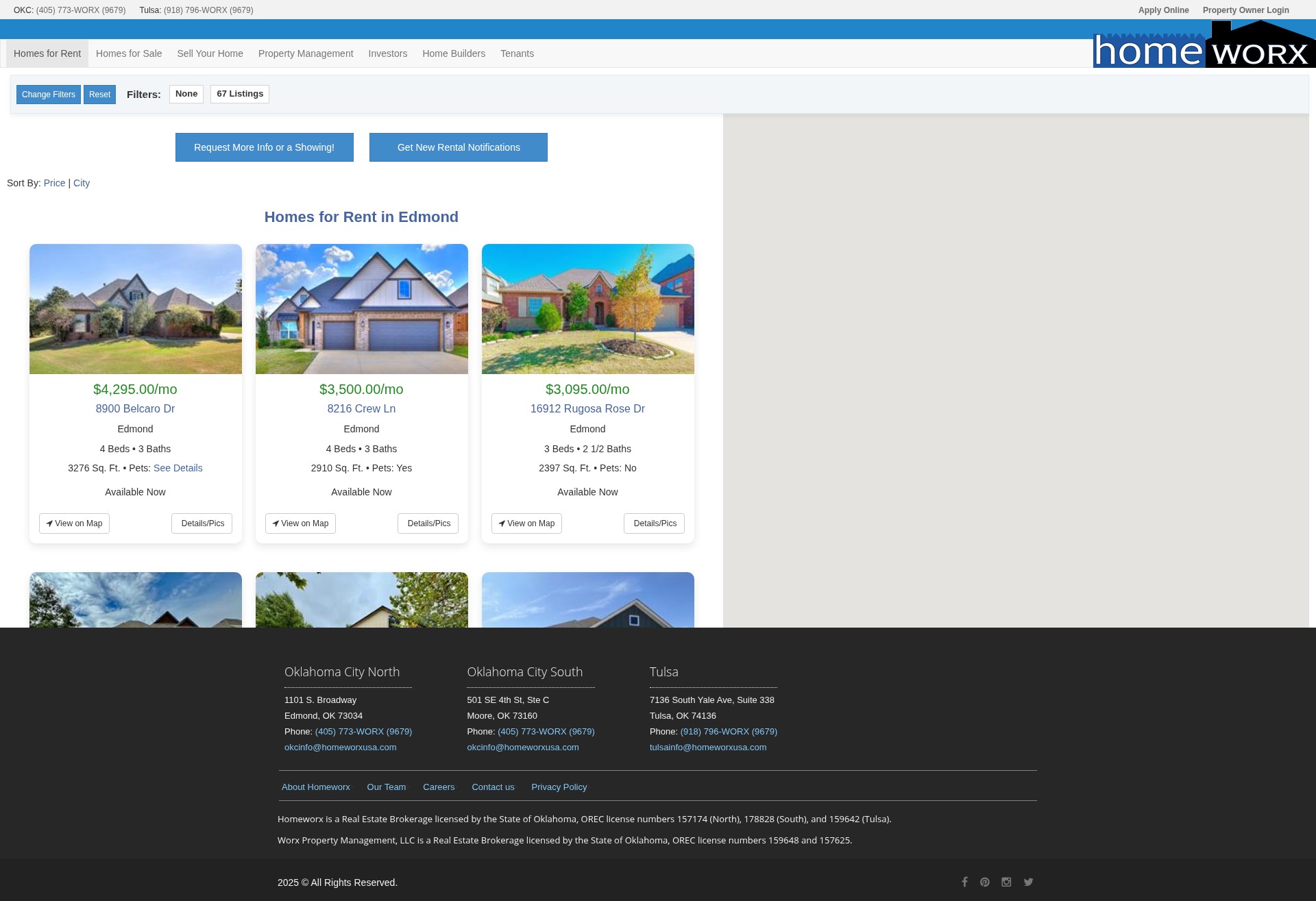Click Get New Rental Notifications
This screenshot has height=901, width=1316.
tap(459, 147)
